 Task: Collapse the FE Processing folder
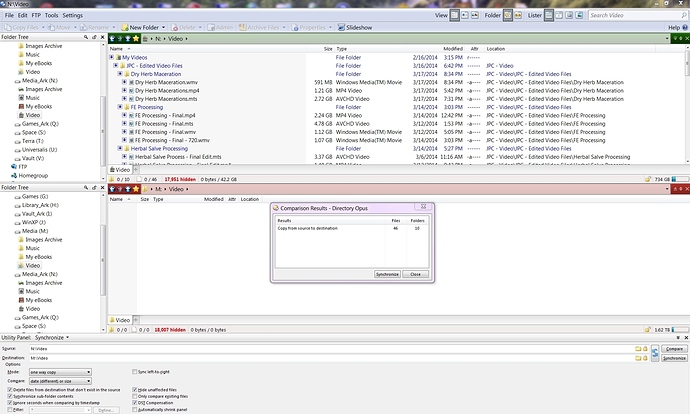click(x=120, y=107)
